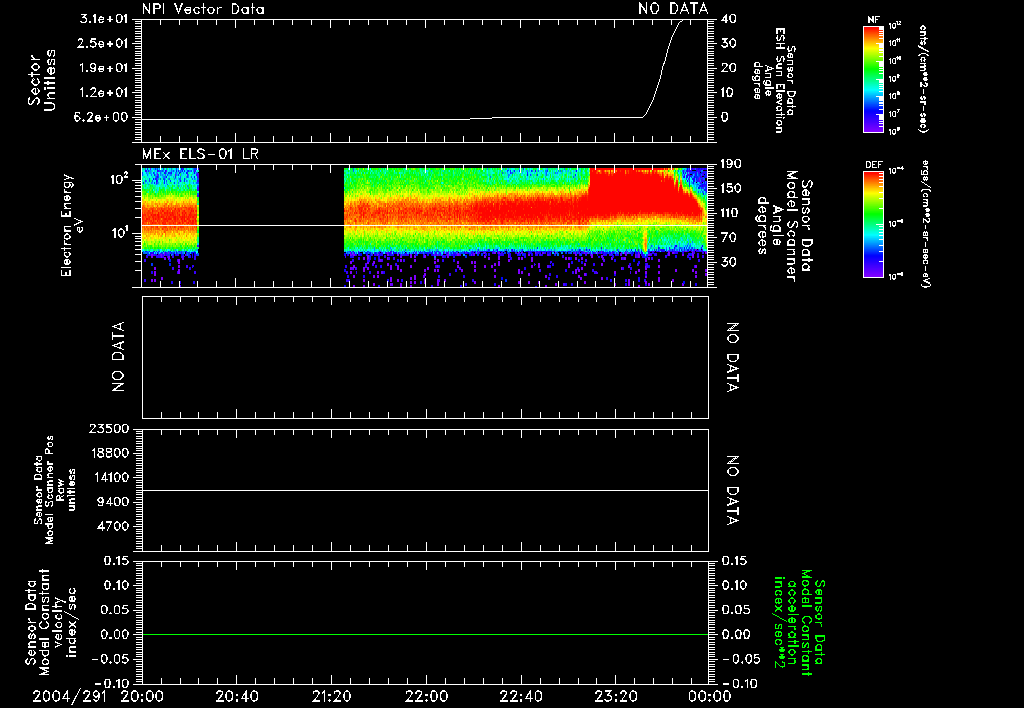Click the 70 degree scanner angle tick
1024x708 pixels.
point(729,238)
